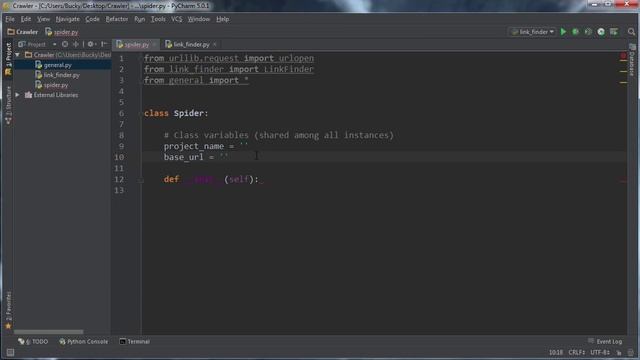This screenshot has width=640, height=360.
Task: Open the Event Log
Action: pos(605,342)
